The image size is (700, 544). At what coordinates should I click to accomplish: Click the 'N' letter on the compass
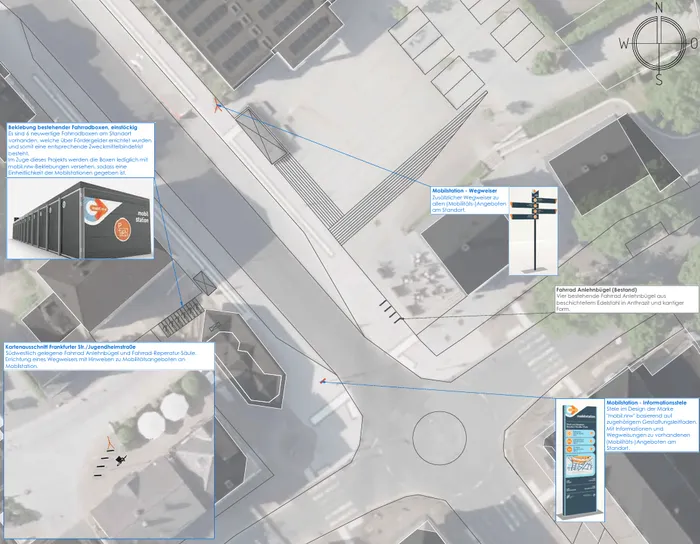click(x=659, y=8)
